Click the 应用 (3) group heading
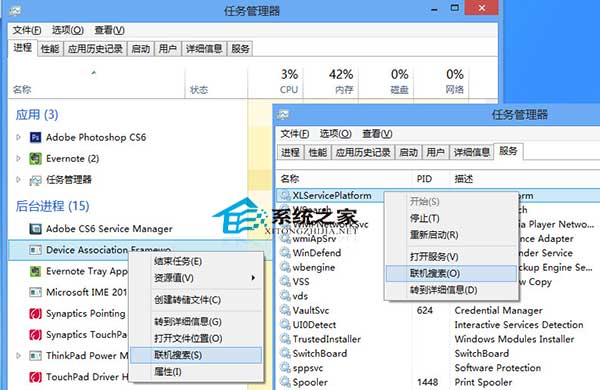Image resolution: width=600 pixels, height=390 pixels. point(37,114)
